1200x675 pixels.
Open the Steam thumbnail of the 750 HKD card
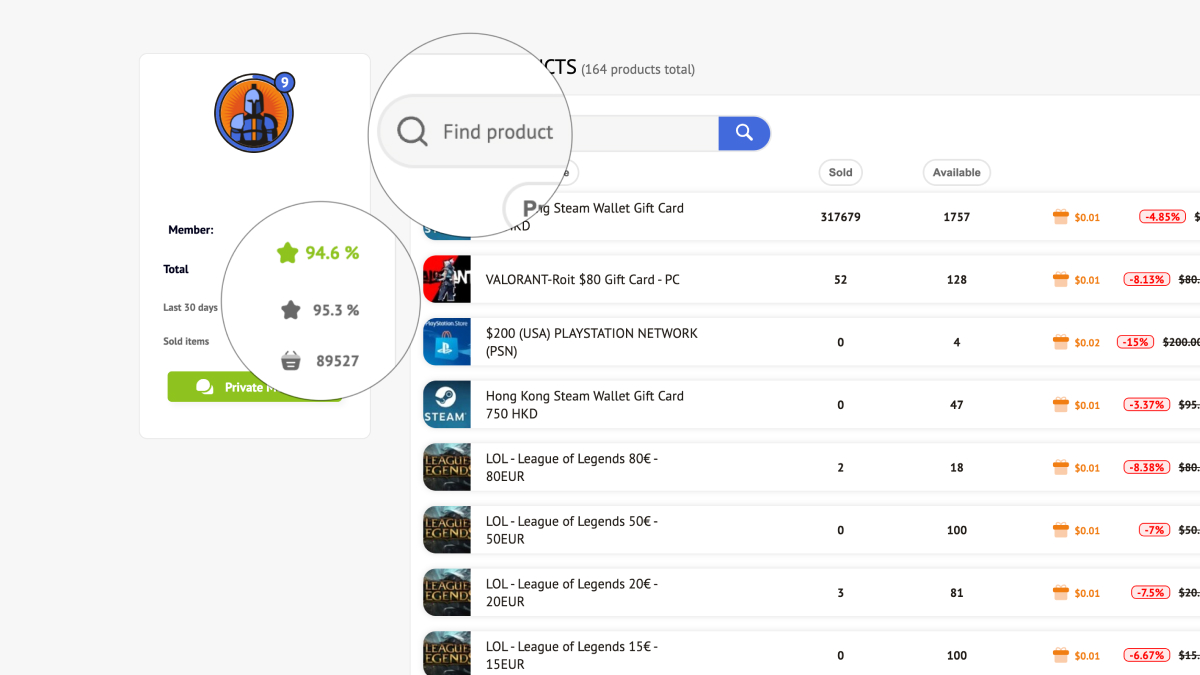click(x=447, y=405)
